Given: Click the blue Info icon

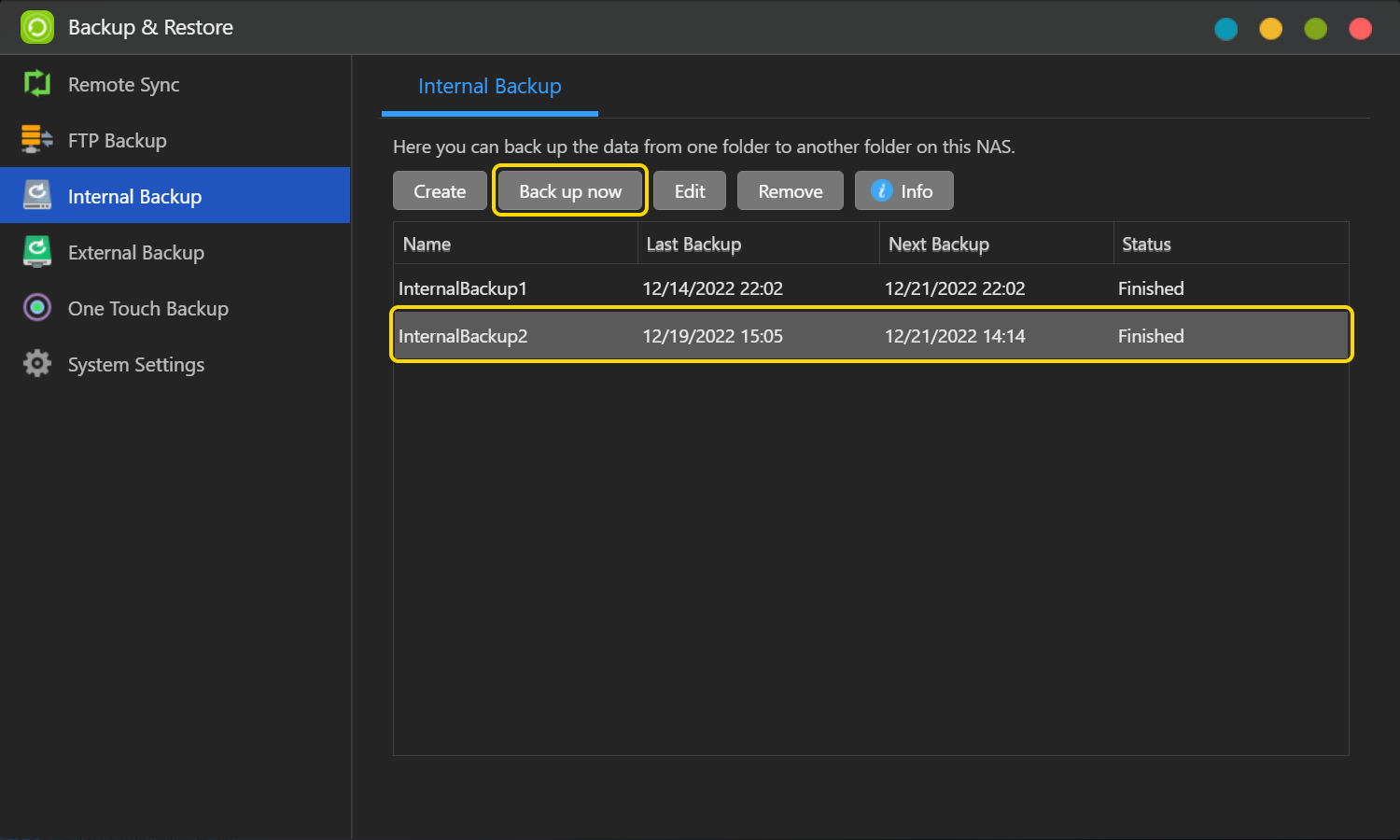Looking at the screenshot, I should pos(881,190).
